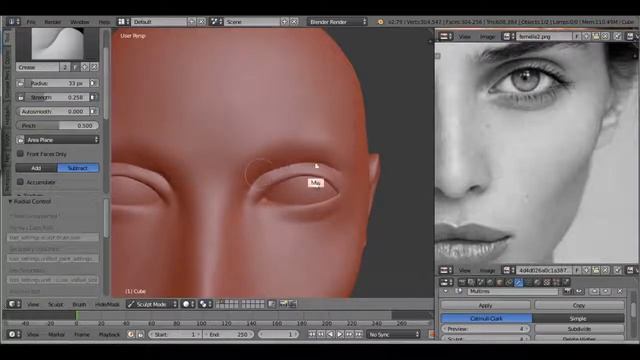Viewport: 640px width, 360px height.
Task: Collapse the Radial Control panel
Action: pyautogui.click(x=11, y=202)
